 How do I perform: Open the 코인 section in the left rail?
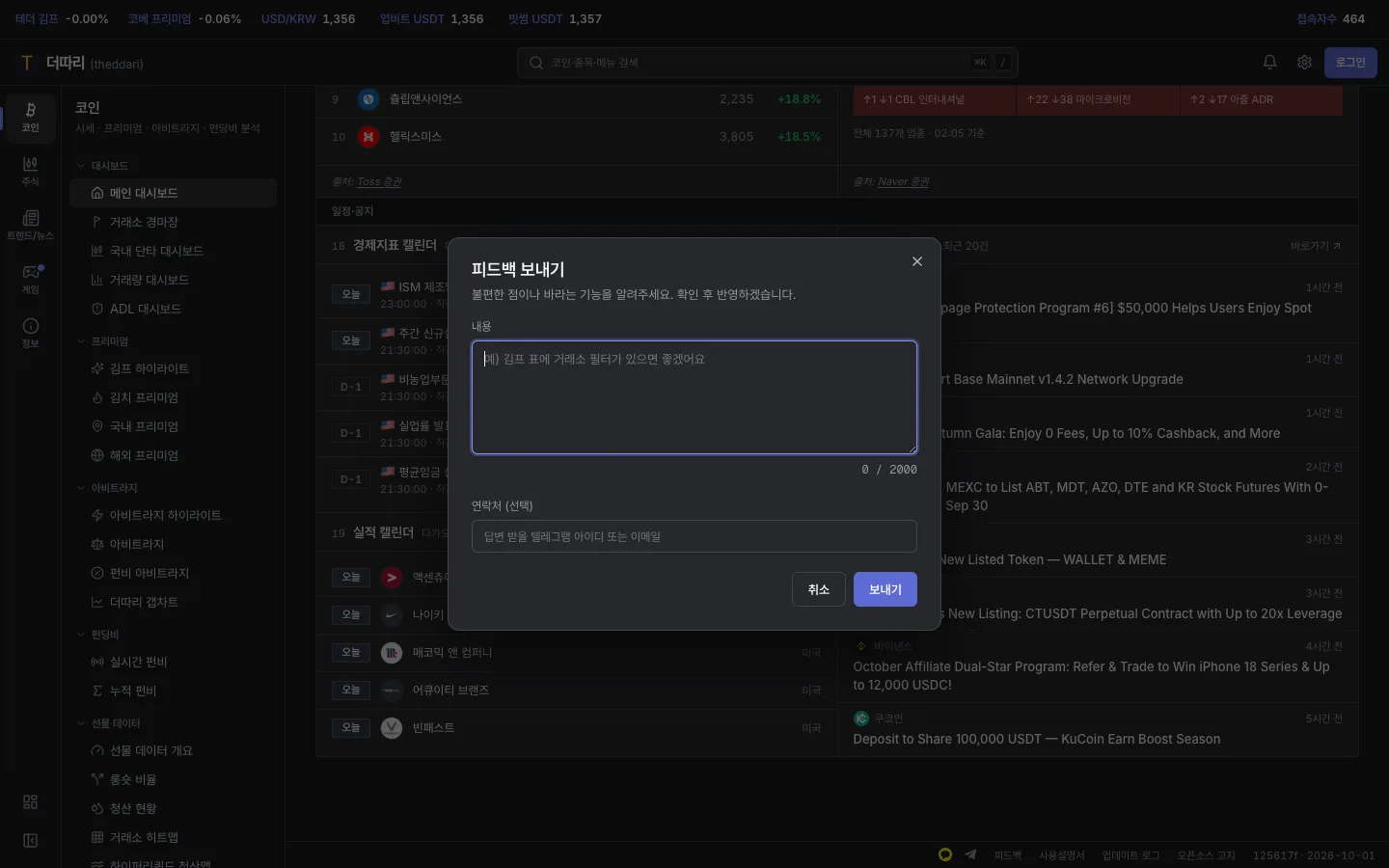pyautogui.click(x=31, y=118)
